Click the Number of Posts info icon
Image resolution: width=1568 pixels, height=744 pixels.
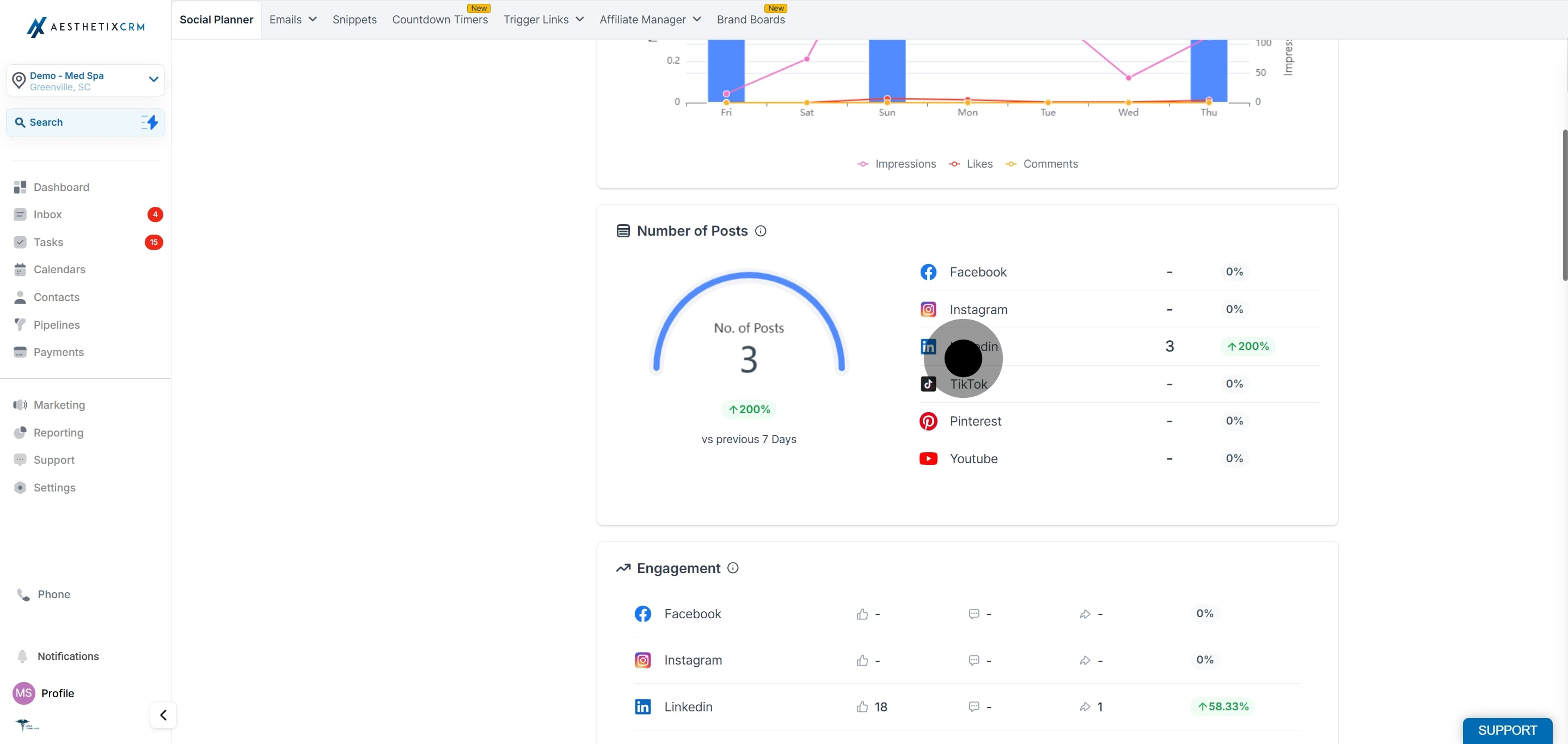(x=760, y=231)
